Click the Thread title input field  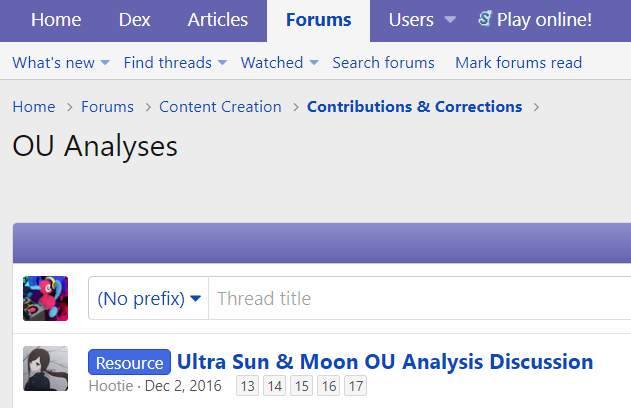(420, 299)
